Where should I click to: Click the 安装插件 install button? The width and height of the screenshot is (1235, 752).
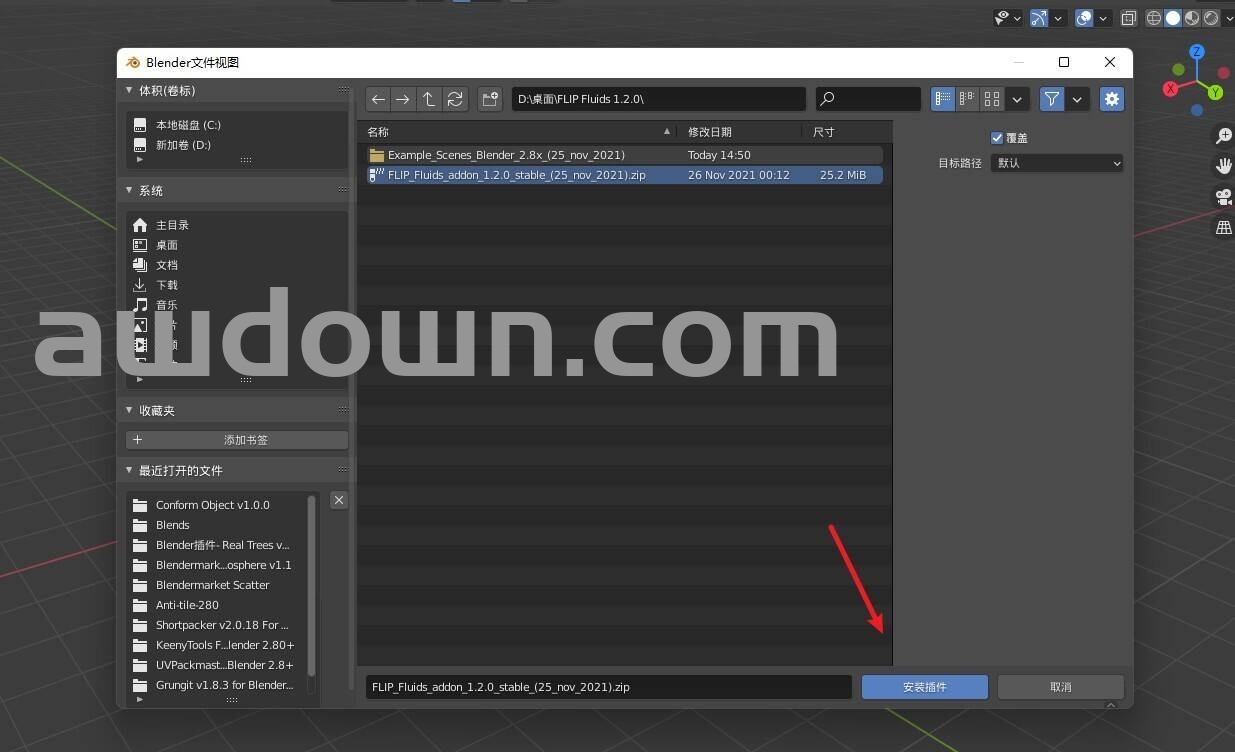[x=924, y=687]
